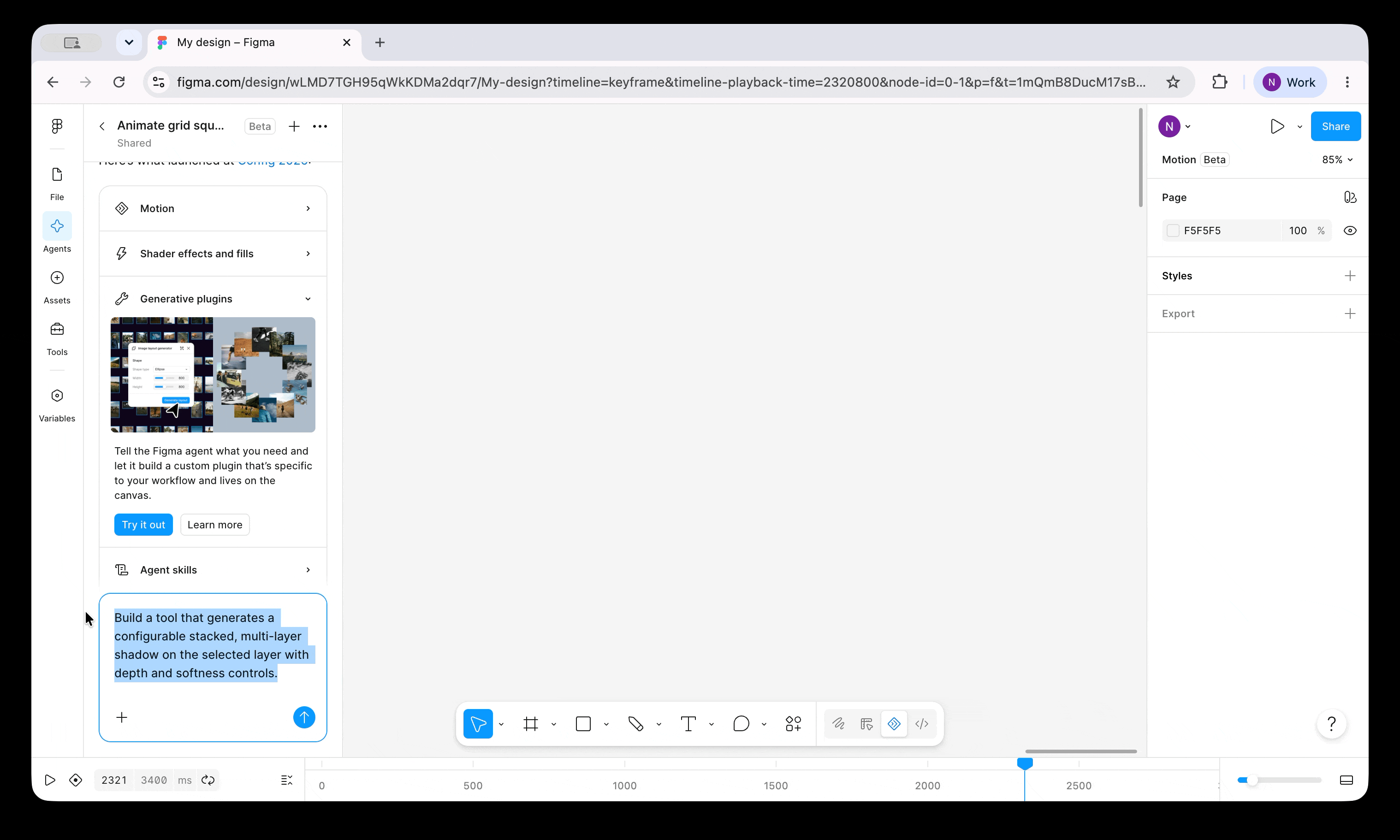Click the current time 2321 field

tap(114, 780)
